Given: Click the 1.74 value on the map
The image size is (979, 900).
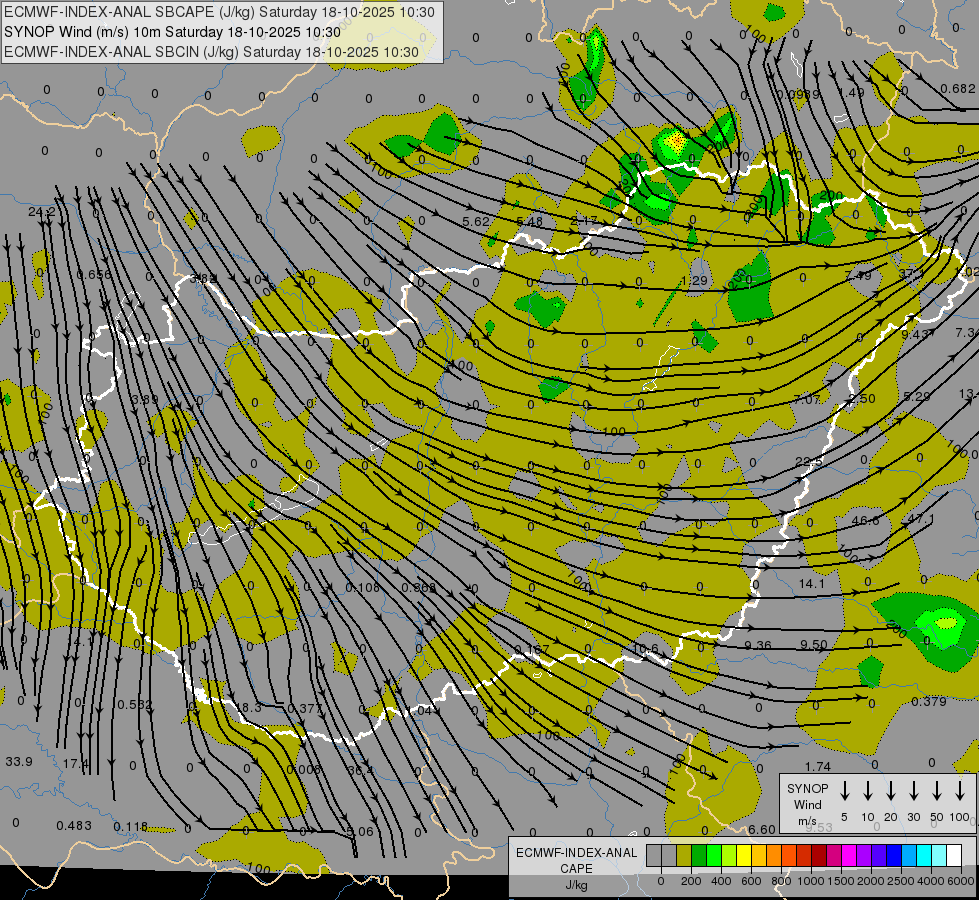Looking at the screenshot, I should 818,766.
